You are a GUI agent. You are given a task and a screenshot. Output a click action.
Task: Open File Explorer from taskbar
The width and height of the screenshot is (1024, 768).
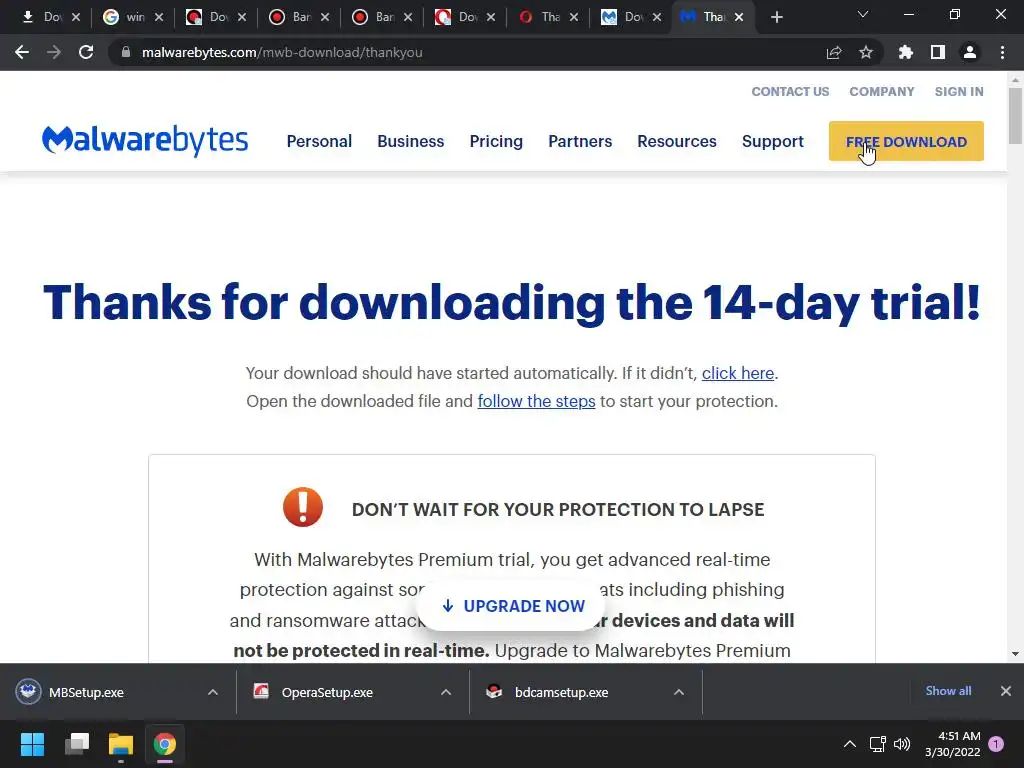[121, 744]
